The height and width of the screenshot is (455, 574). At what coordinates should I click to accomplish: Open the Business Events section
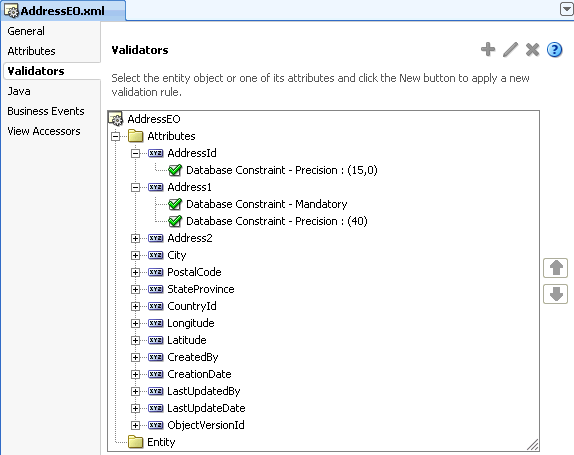46,111
